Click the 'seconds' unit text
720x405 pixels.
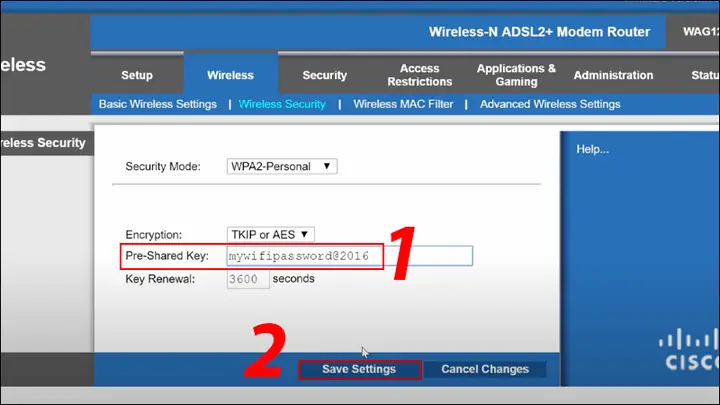point(293,279)
